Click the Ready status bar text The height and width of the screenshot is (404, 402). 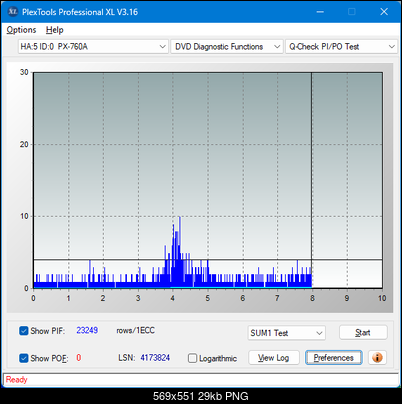point(16,380)
